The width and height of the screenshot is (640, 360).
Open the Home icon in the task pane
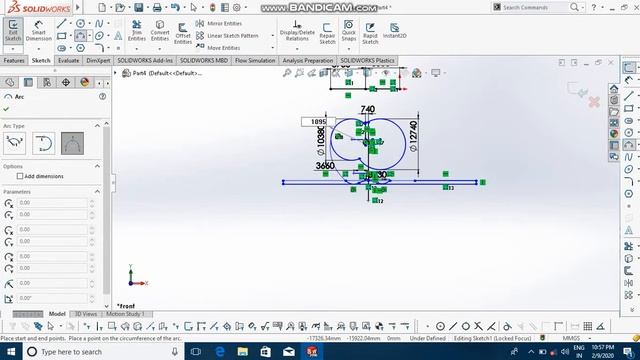614,89
